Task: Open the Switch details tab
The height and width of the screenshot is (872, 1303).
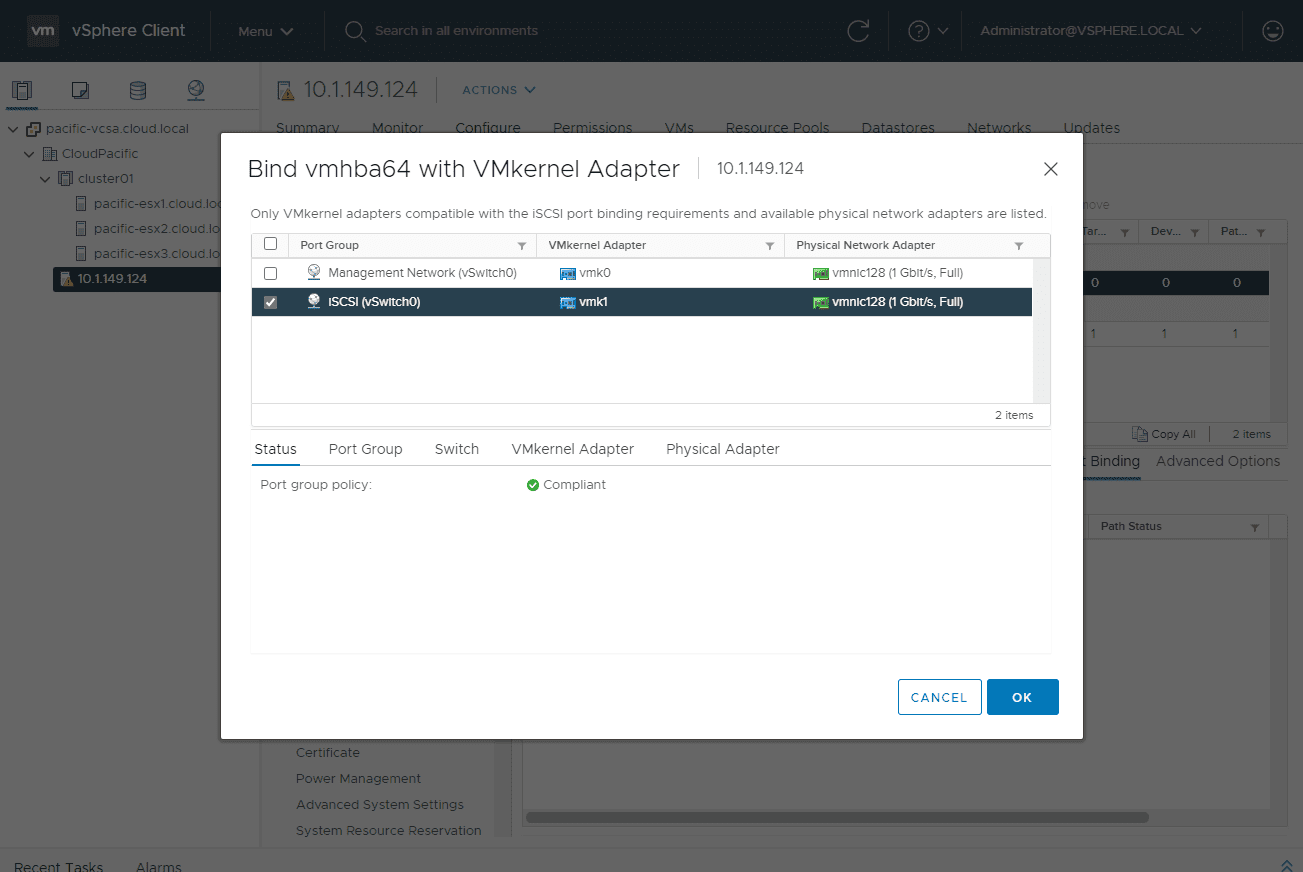Action: [x=457, y=449]
